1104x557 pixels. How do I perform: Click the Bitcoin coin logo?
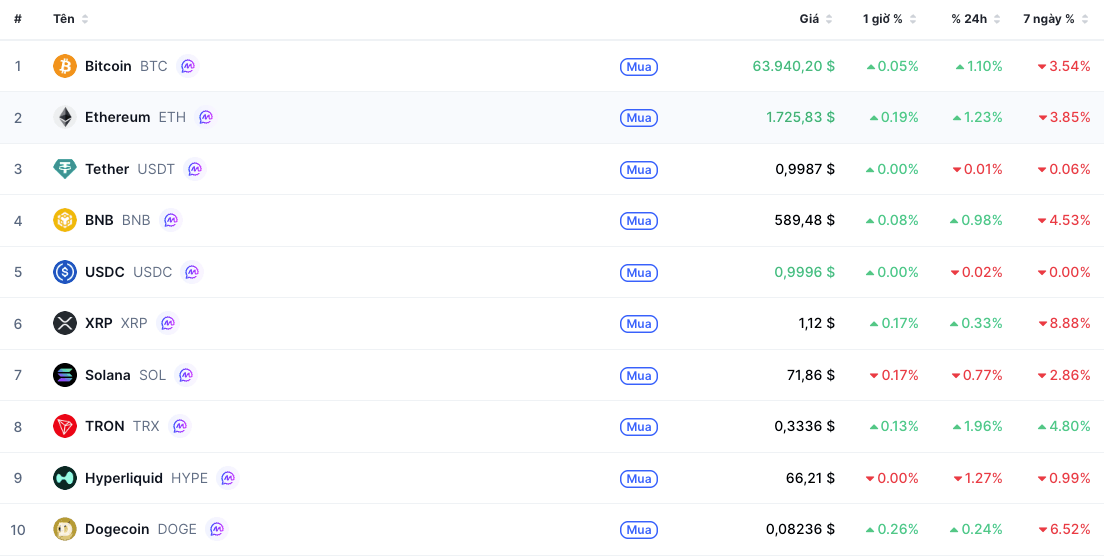pos(65,66)
